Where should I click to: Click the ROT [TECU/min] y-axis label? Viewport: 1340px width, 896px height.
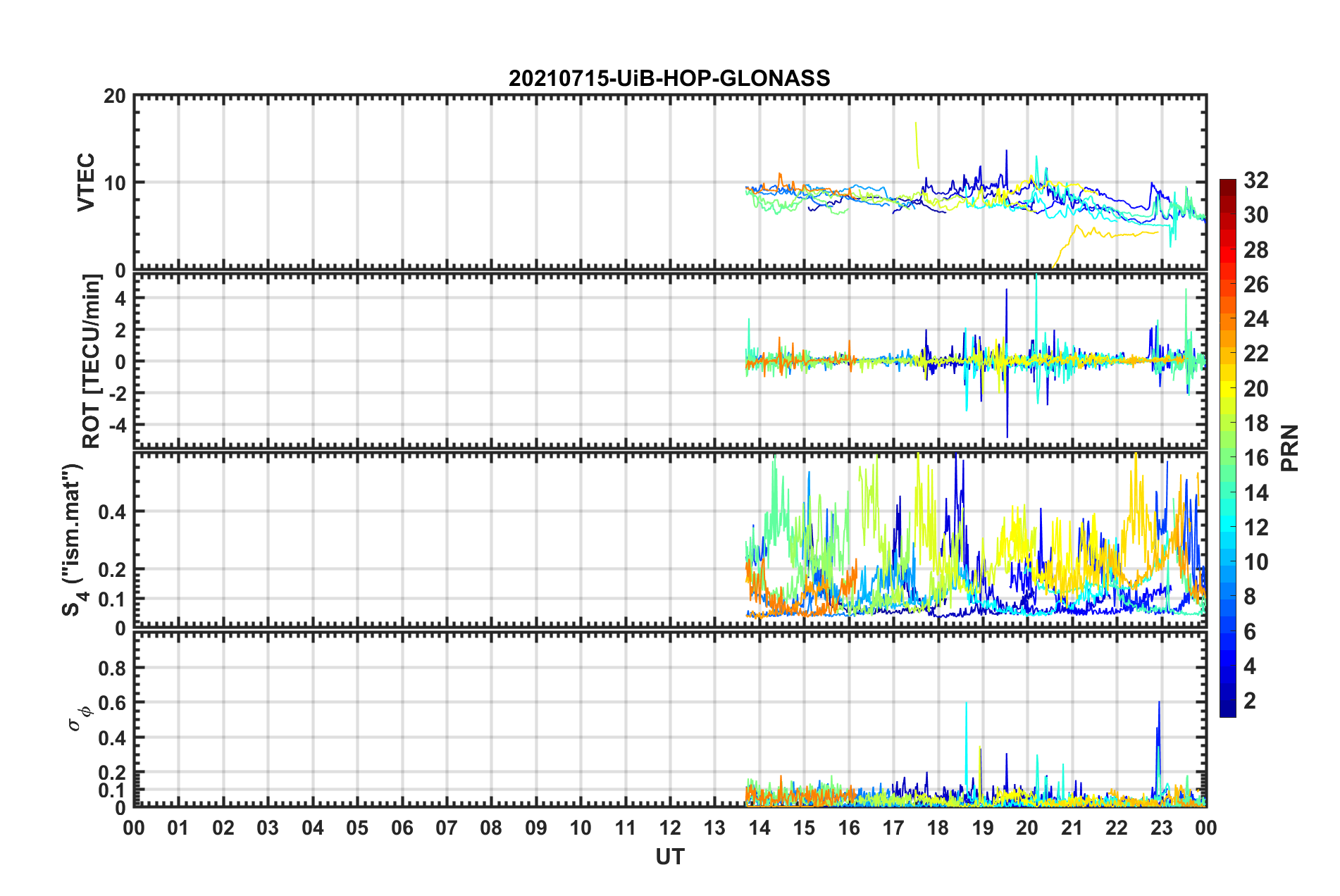[x=91, y=361]
